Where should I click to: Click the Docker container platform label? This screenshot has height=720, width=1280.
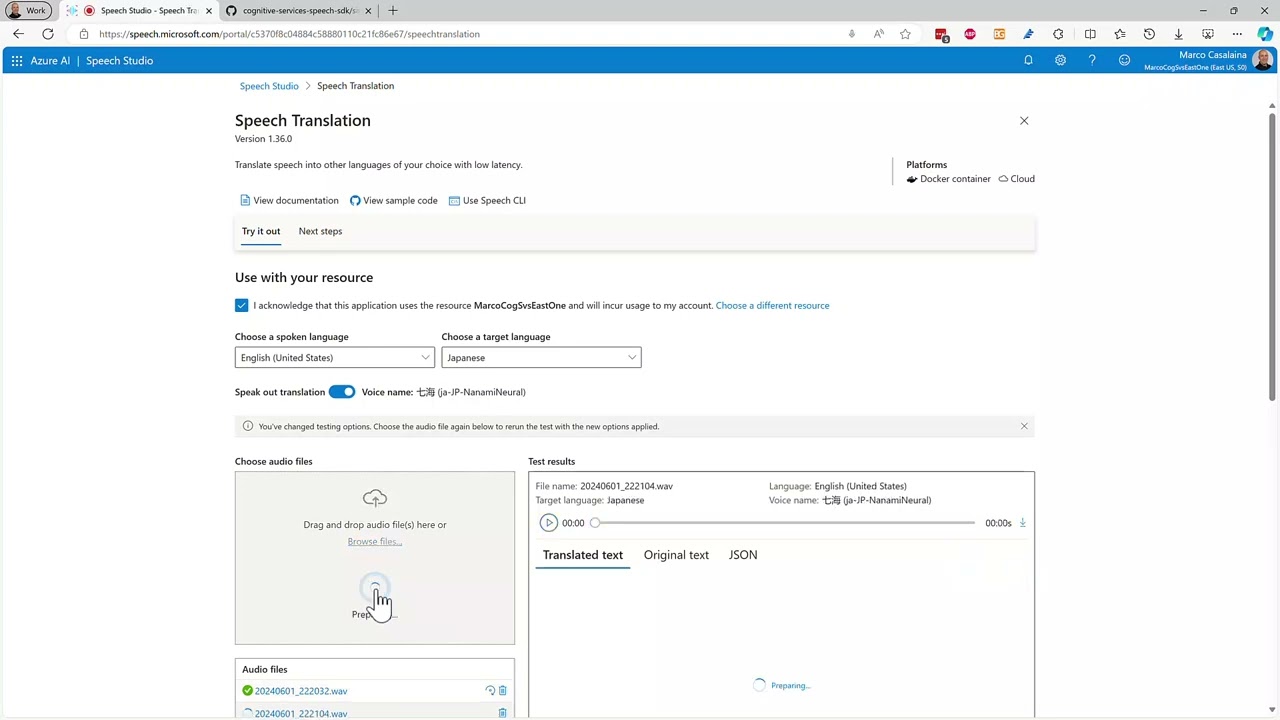click(948, 179)
